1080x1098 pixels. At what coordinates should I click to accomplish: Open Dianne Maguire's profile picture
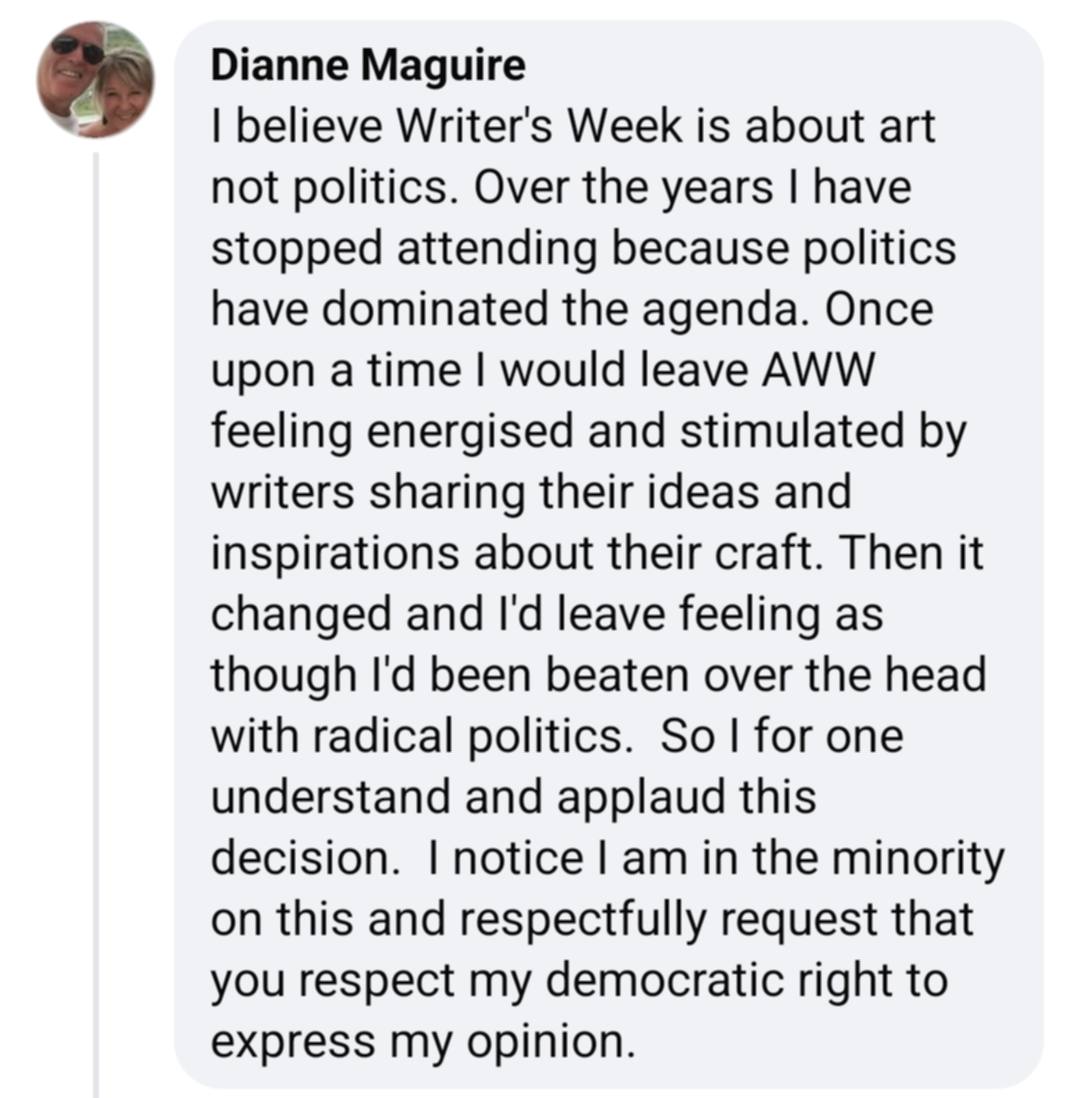(96, 80)
